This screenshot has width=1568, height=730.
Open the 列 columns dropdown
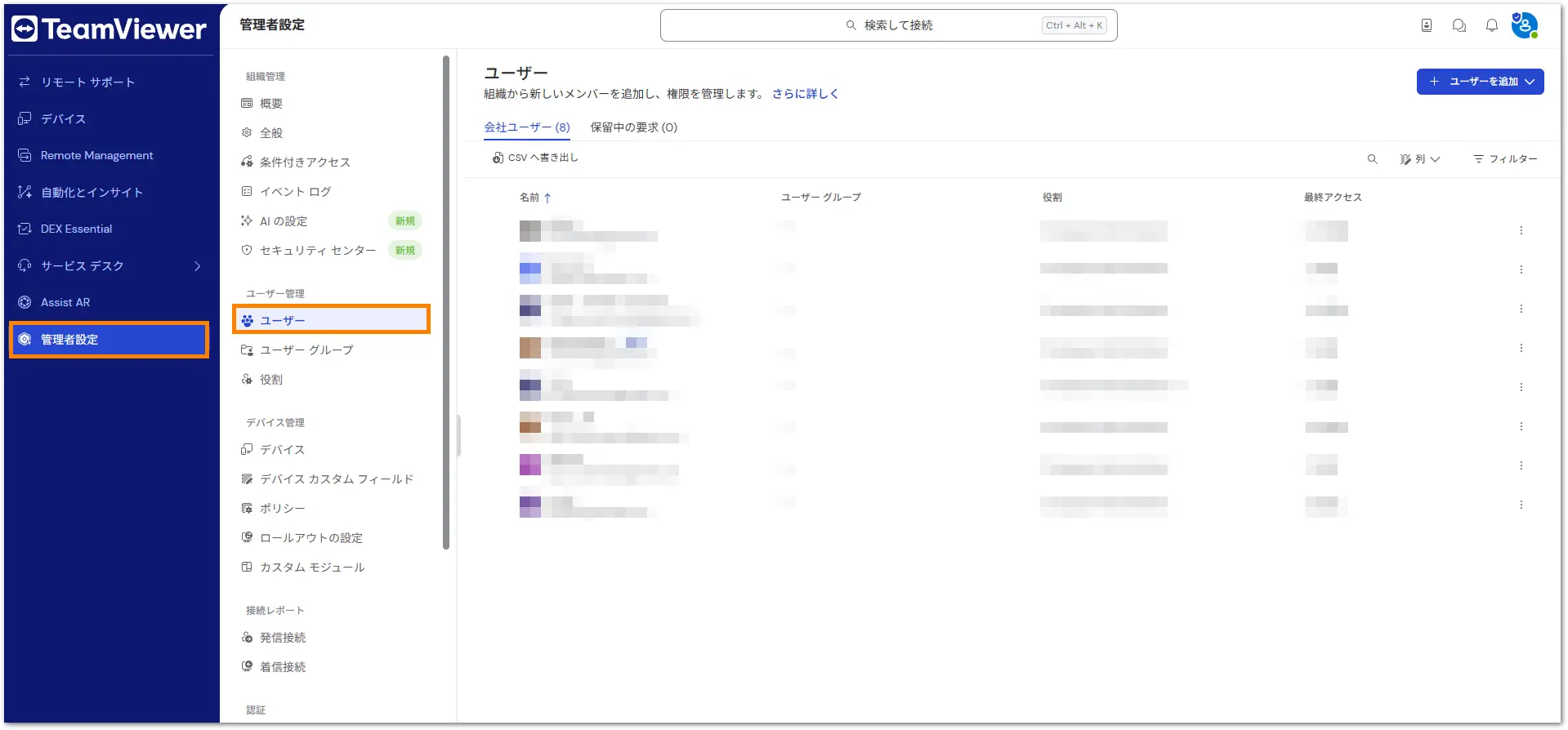pyautogui.click(x=1420, y=159)
